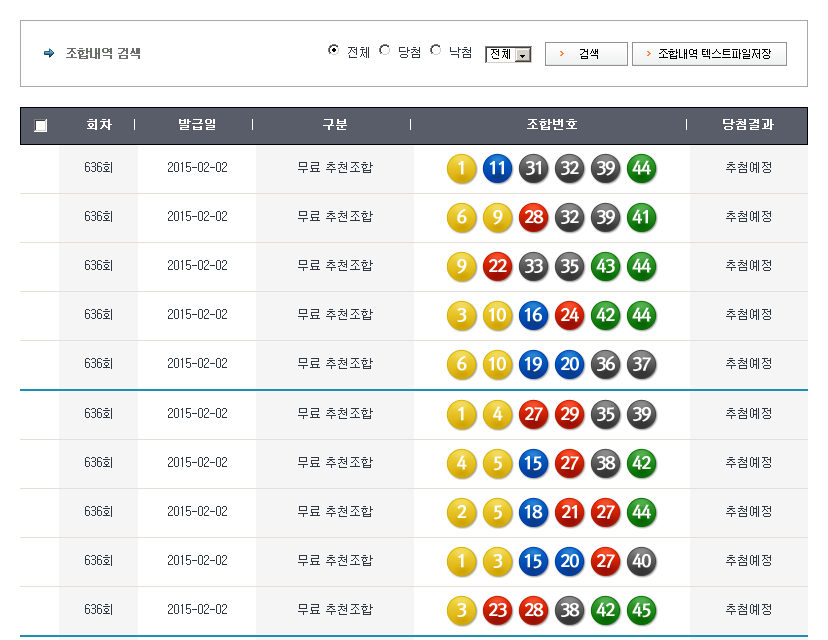
Task: Select the 전체 radio button
Action: click(x=334, y=51)
